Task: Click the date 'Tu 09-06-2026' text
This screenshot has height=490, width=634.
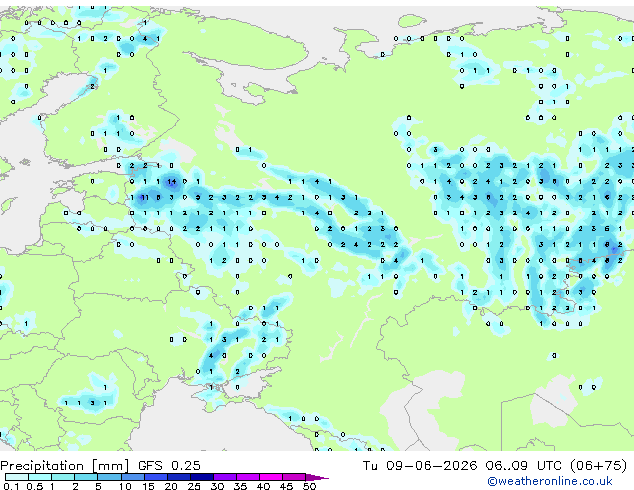Action: [x=420, y=466]
